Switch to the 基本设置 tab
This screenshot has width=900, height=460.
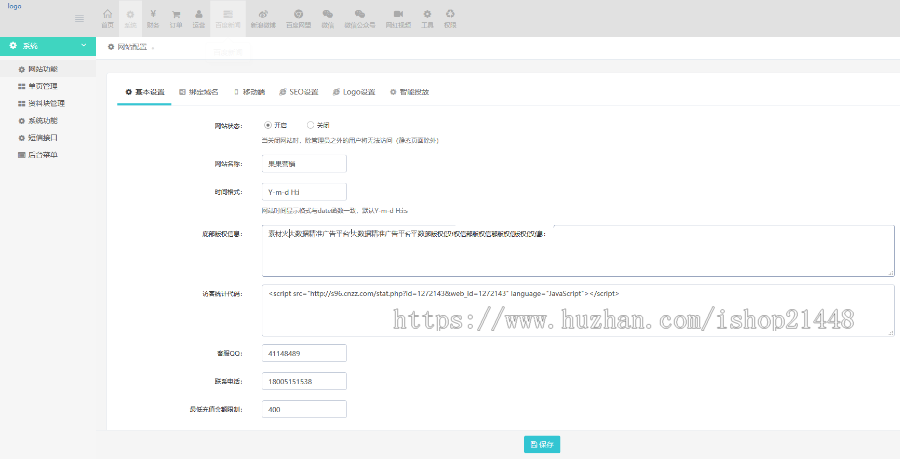[145, 92]
